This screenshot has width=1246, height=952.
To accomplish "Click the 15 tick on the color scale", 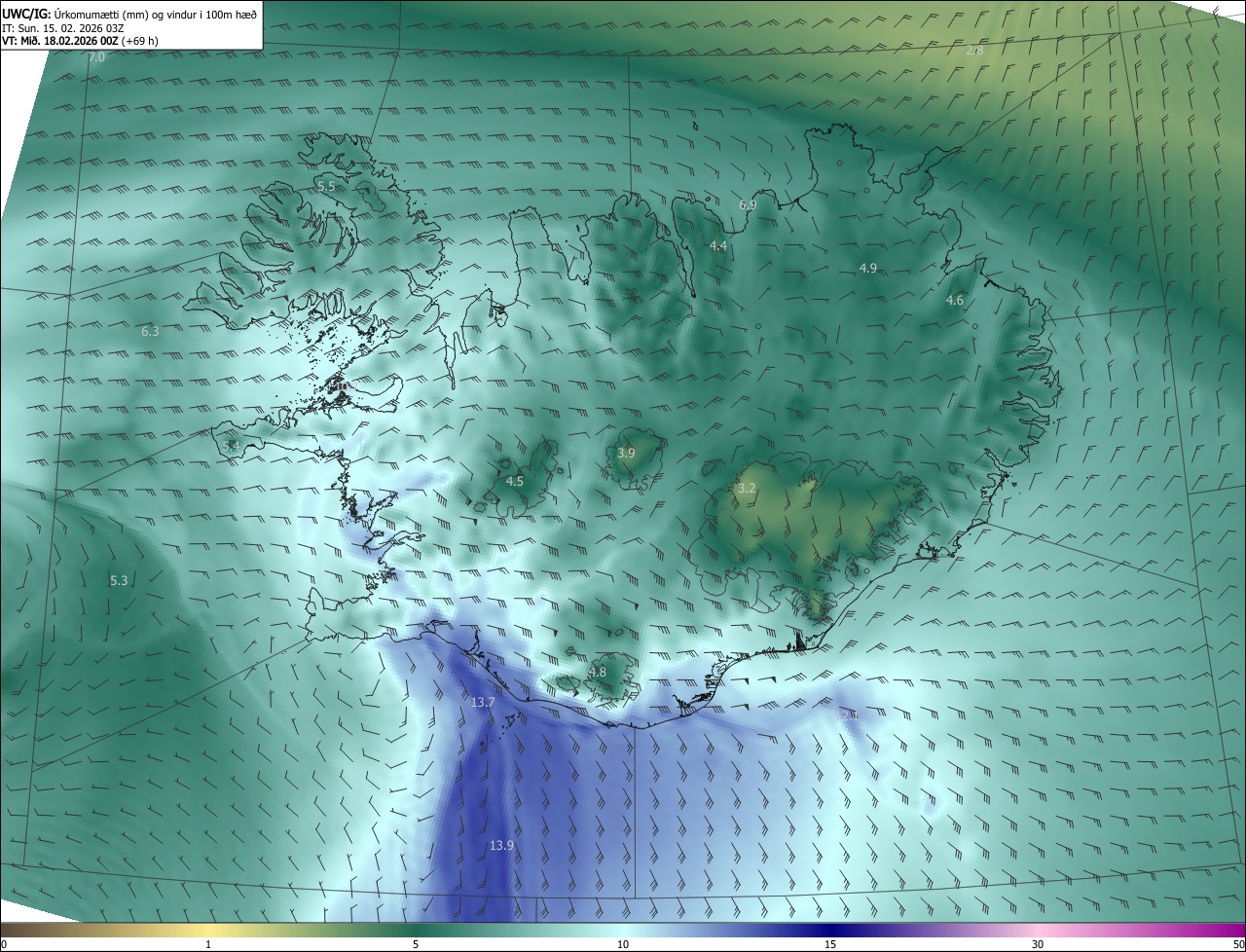I will (830, 944).
